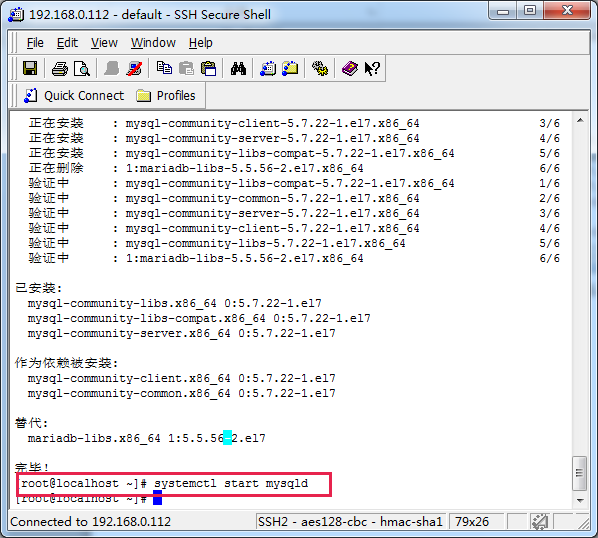Click the Disconnect icon with red slash
Screen dimensions: 598x538
click(134, 69)
